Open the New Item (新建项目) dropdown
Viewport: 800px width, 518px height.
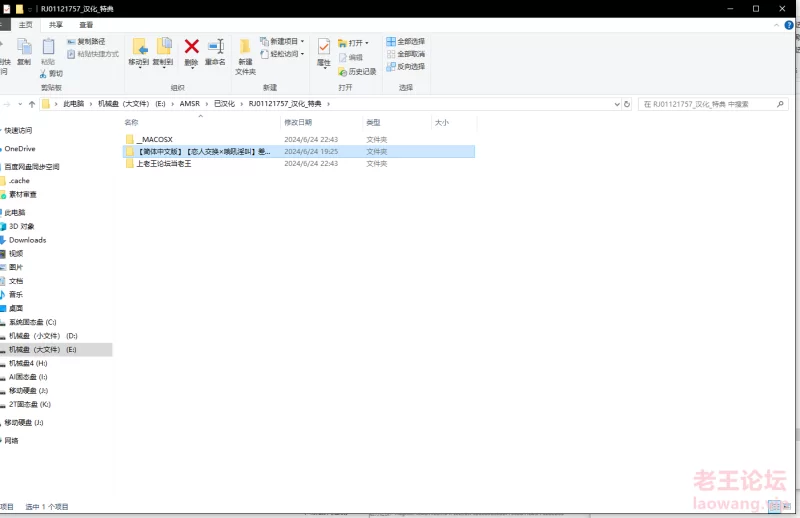click(x=283, y=42)
